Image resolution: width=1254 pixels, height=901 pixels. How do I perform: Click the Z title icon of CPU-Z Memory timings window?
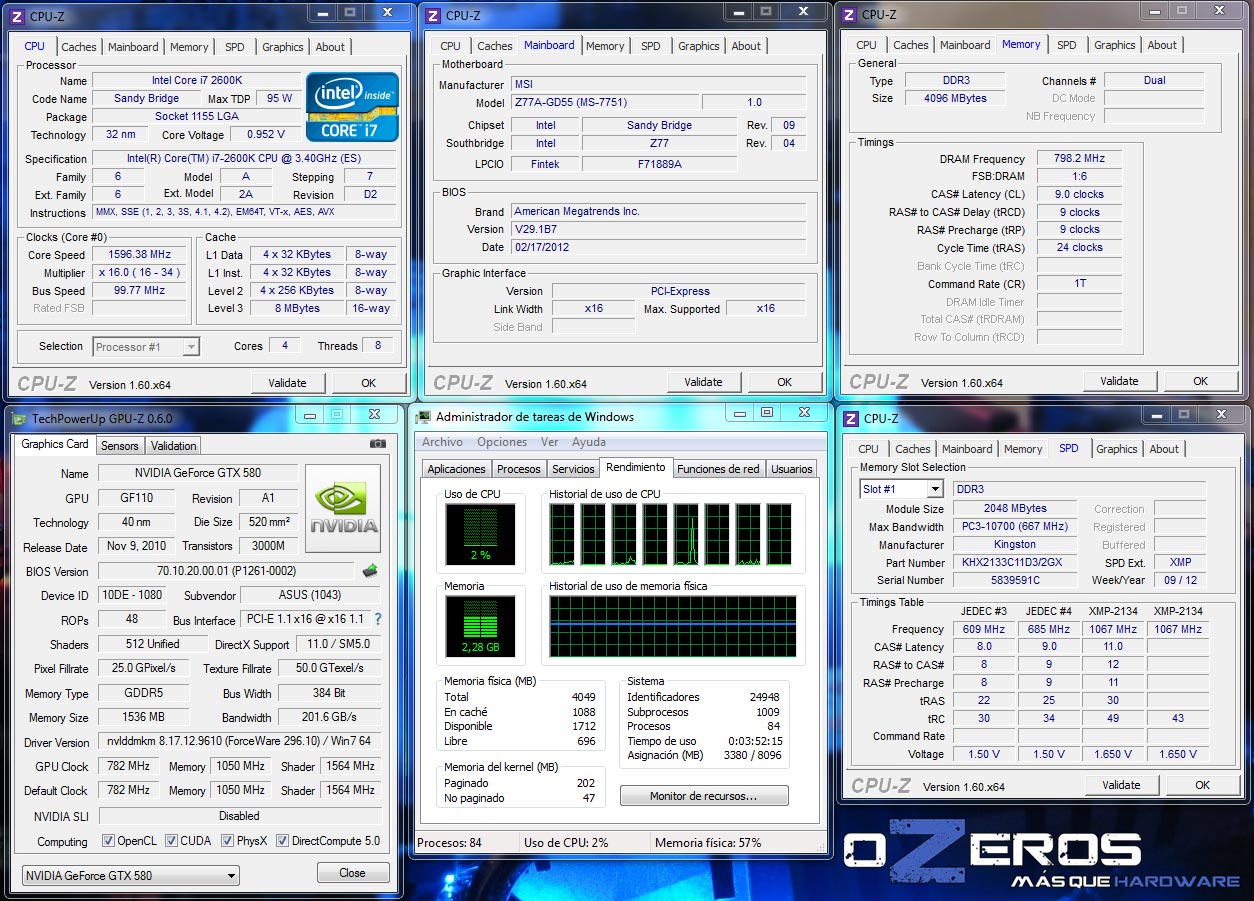pos(849,15)
